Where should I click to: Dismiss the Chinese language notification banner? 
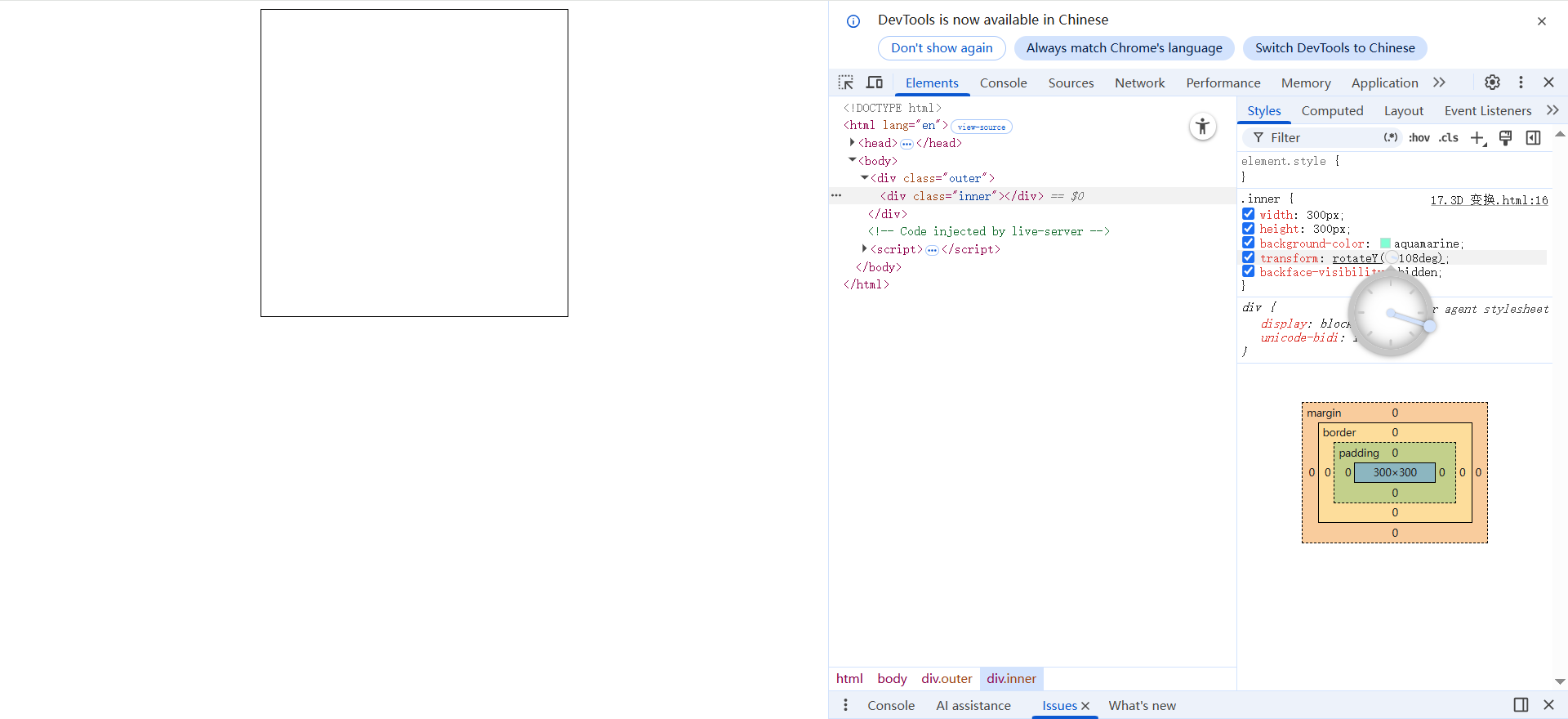point(1542,21)
